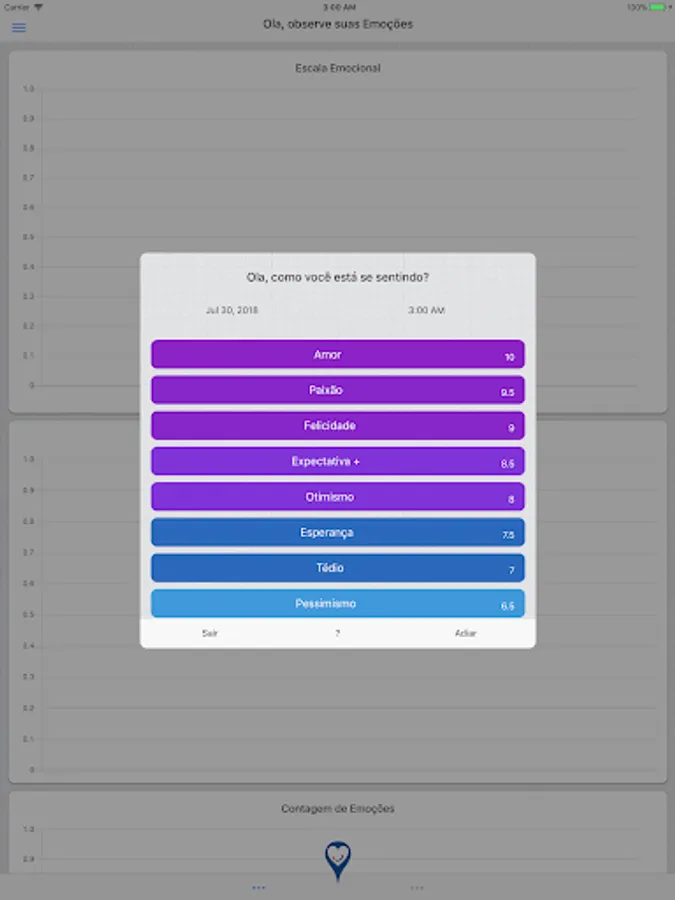Select the Esperança emotion
675x900 pixels.
[x=337, y=533]
